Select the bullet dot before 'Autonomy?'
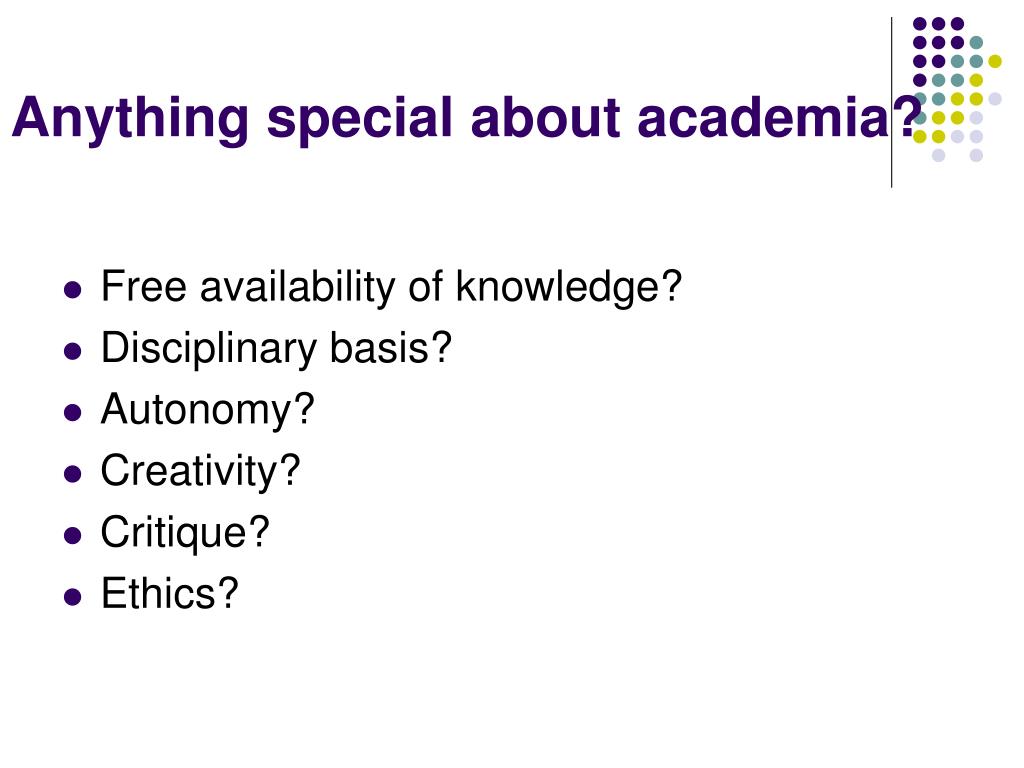The image size is (1024, 768). click(x=72, y=413)
